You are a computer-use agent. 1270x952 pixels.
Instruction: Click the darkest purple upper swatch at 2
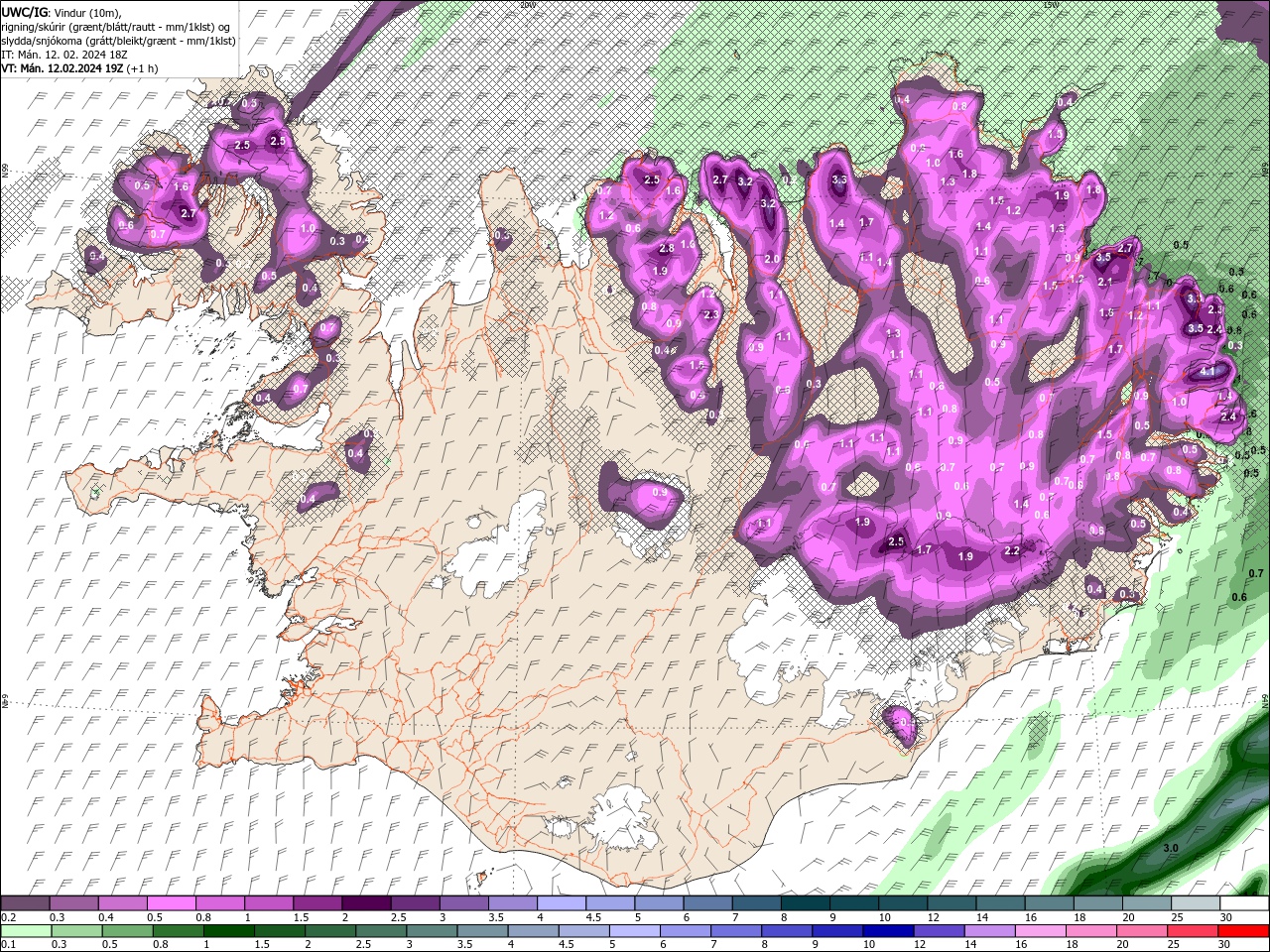tap(365, 903)
